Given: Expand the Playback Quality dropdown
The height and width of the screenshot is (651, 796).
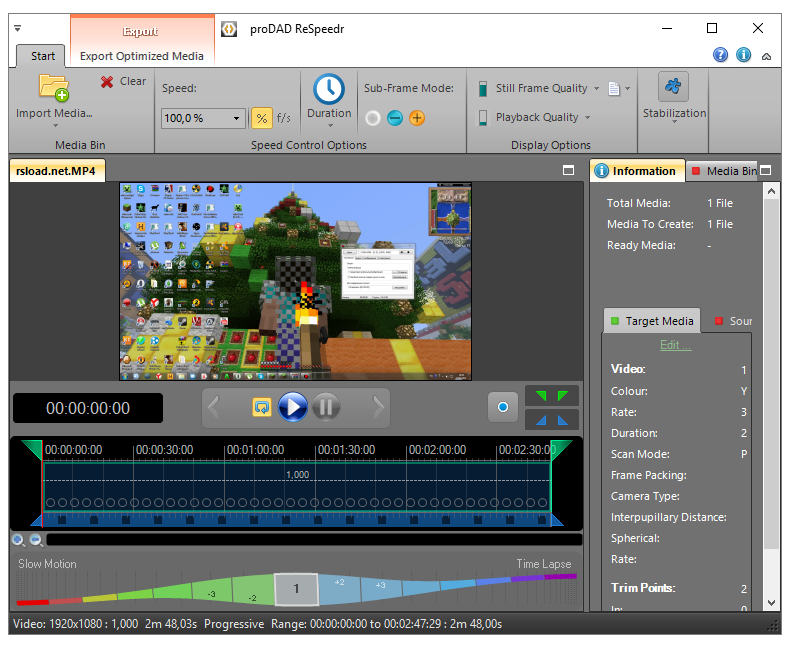Looking at the screenshot, I should point(587,118).
